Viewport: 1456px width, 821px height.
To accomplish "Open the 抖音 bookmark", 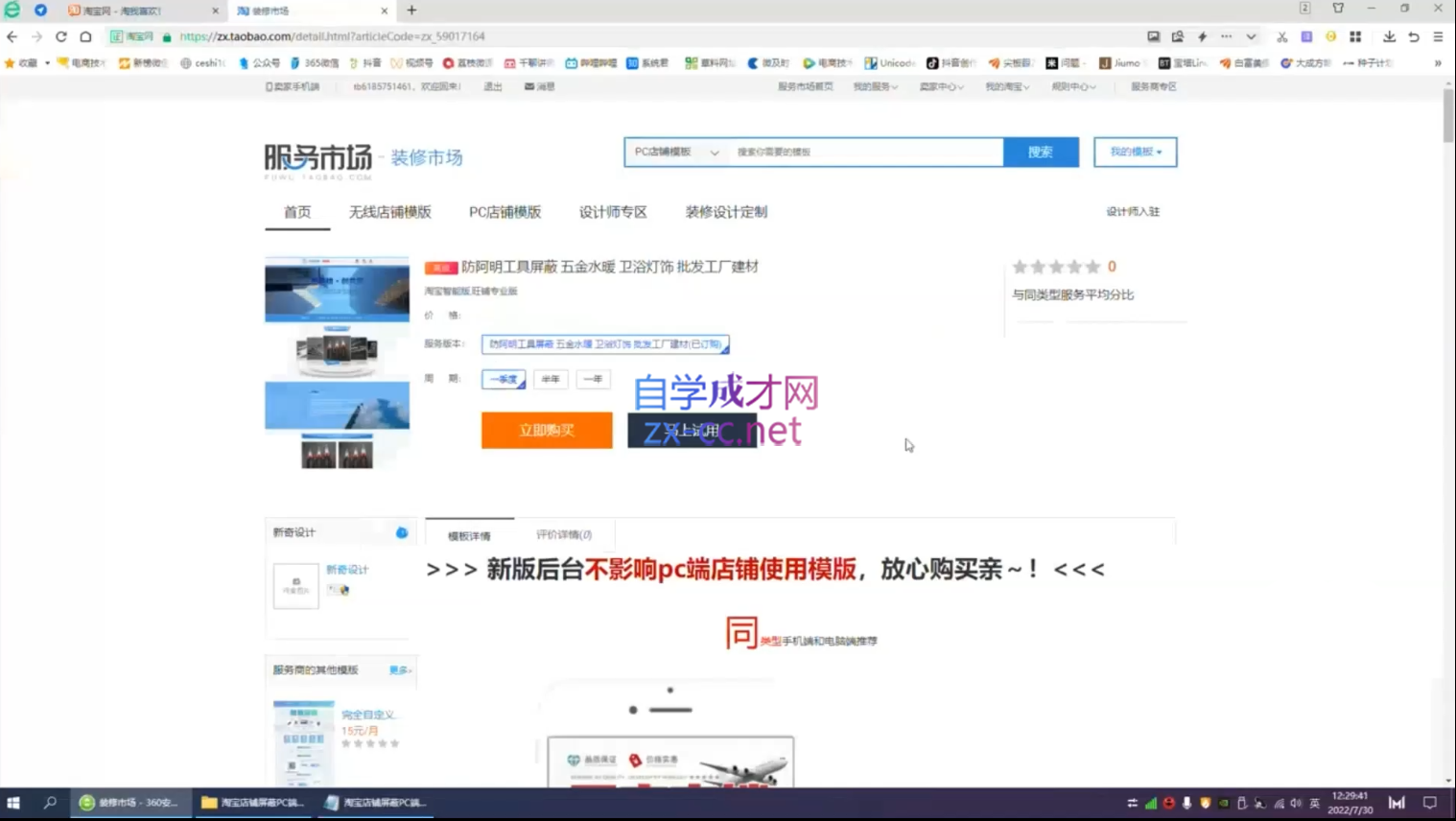I will [364, 63].
